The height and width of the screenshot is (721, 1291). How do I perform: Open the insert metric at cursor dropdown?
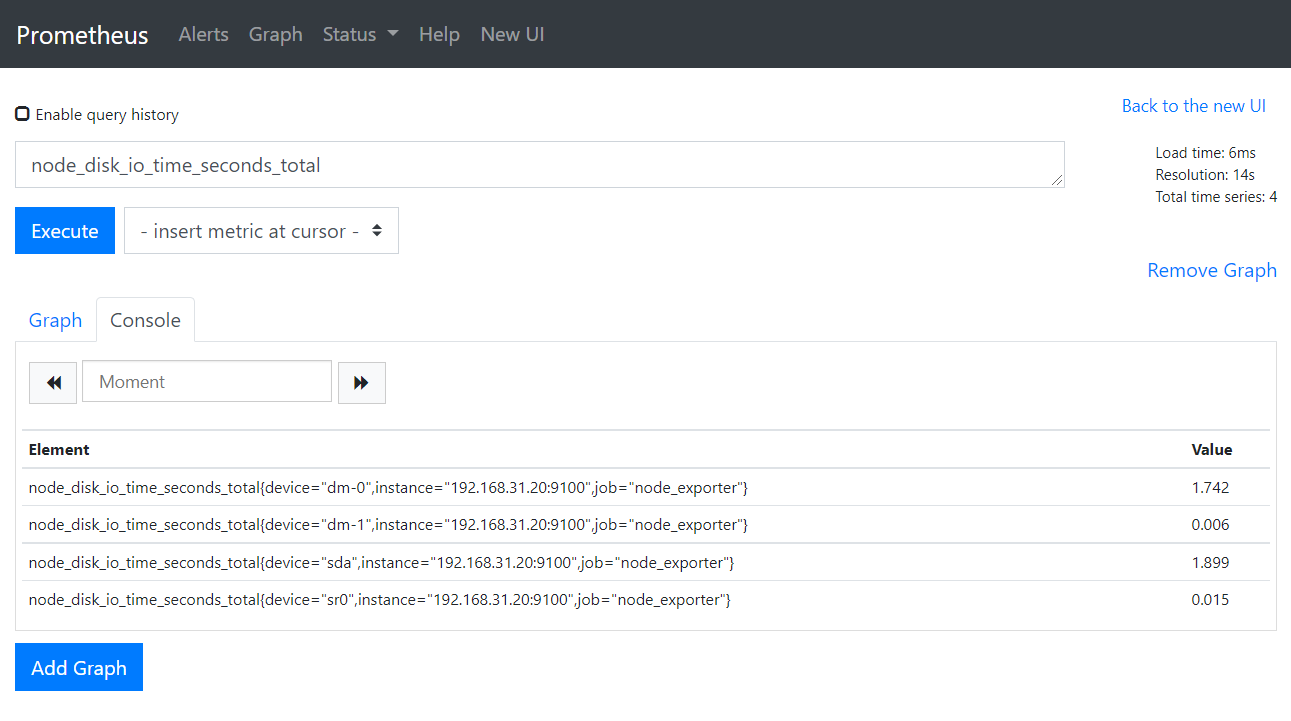[x=261, y=231]
